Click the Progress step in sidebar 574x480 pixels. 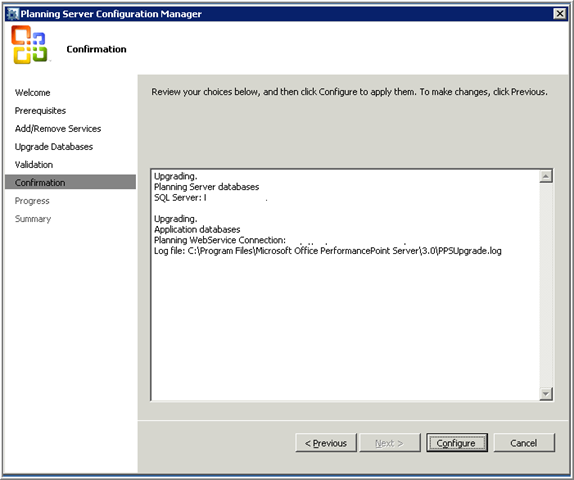[x=32, y=201]
